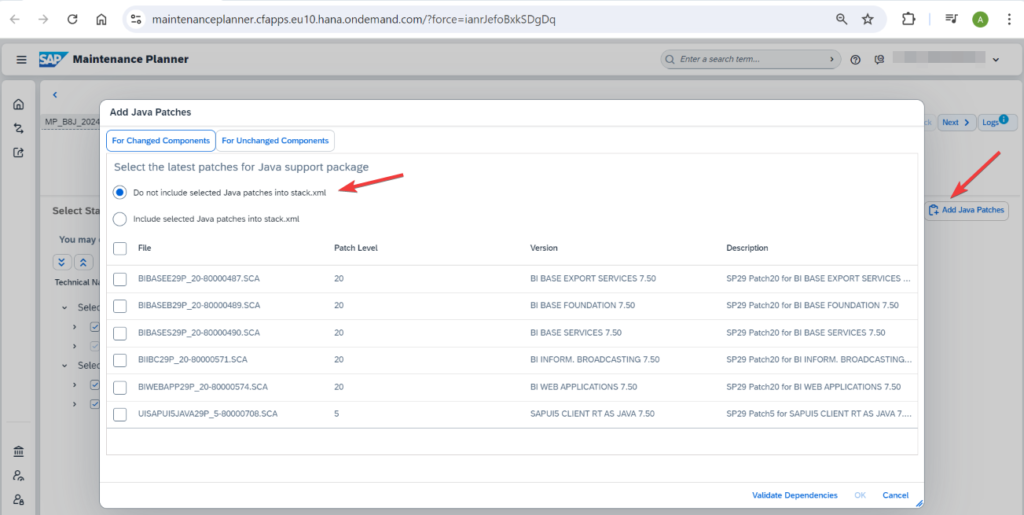This screenshot has height=515, width=1024.
Task: Check BIBASEB29P_20-80000489.SCA row checkbox
Action: pos(120,305)
